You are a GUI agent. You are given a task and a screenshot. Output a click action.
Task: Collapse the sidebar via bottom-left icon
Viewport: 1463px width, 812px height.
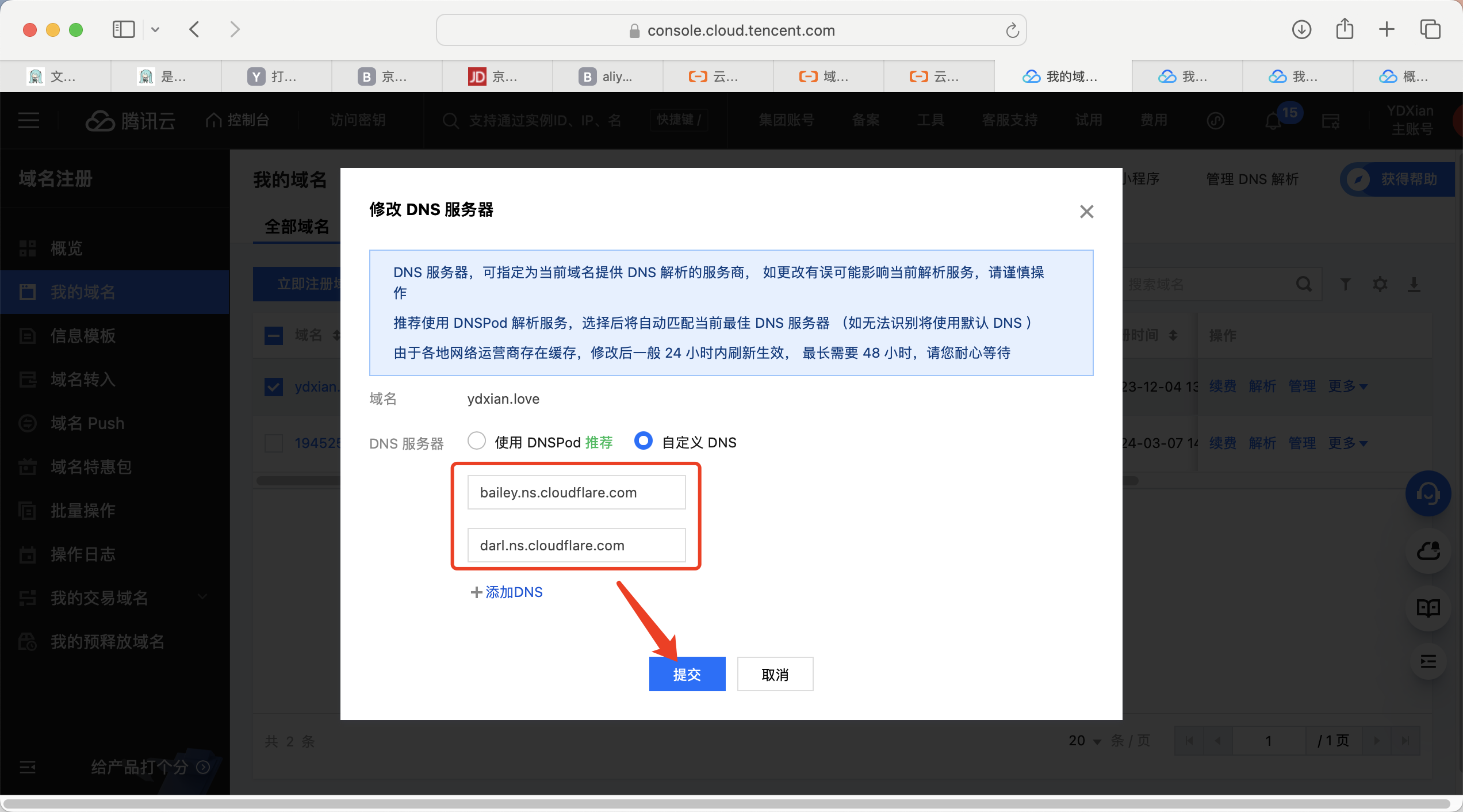click(28, 767)
